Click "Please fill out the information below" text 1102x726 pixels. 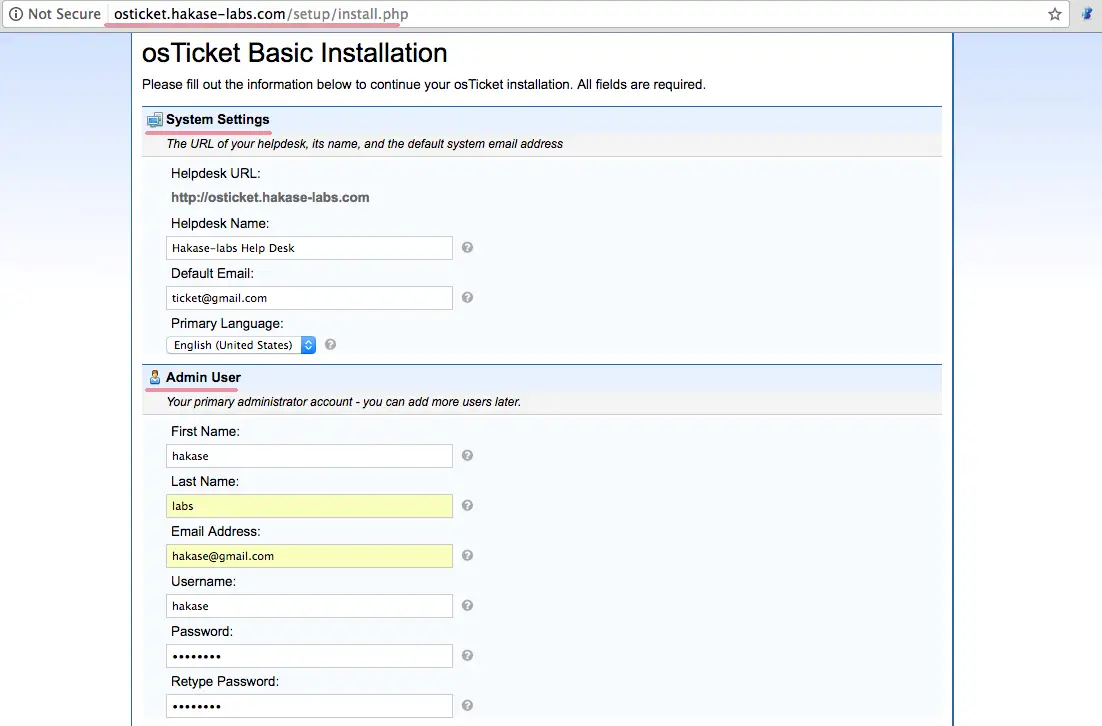424,84
